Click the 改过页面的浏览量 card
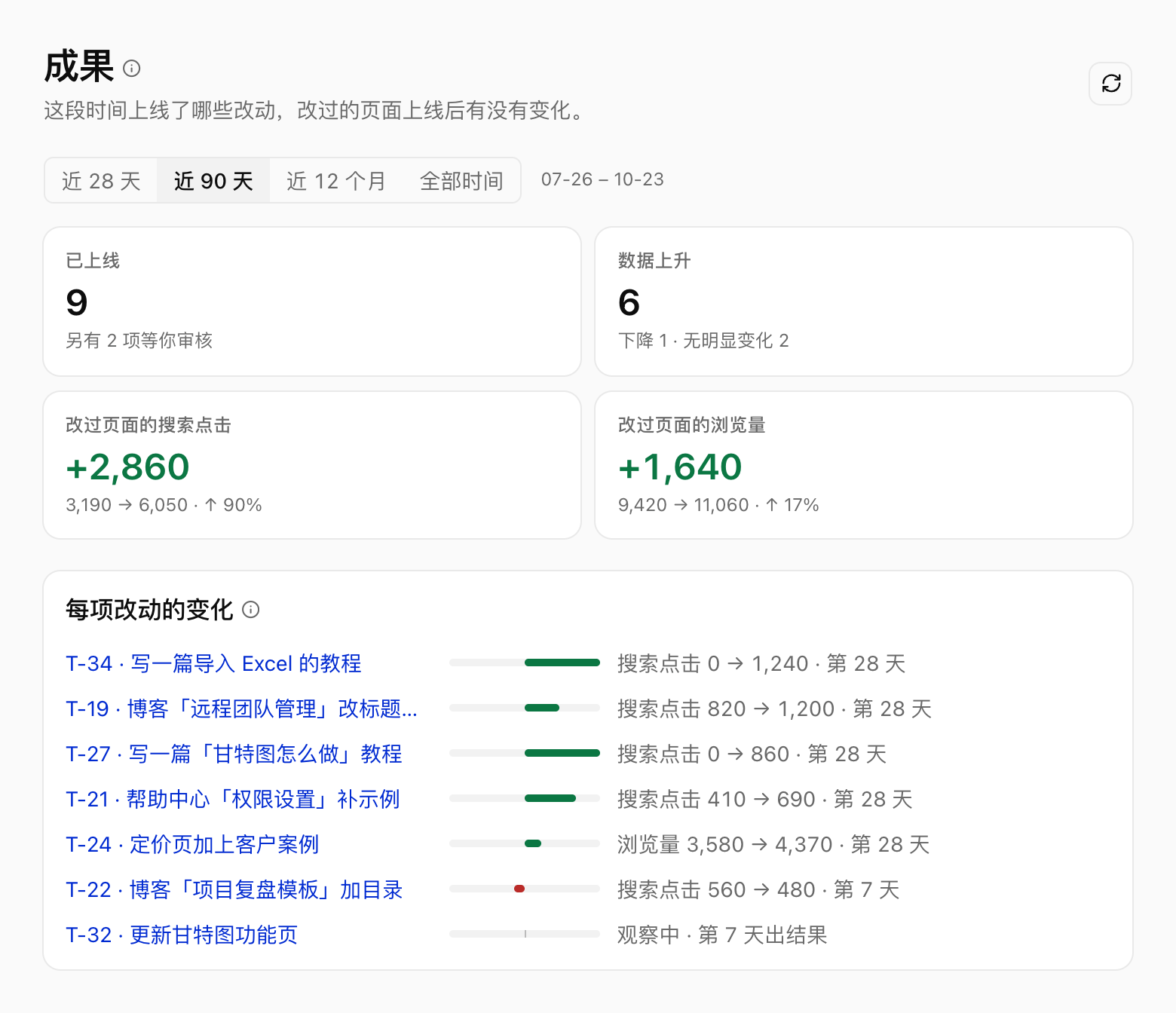Image resolution: width=1176 pixels, height=1013 pixels. click(864, 465)
